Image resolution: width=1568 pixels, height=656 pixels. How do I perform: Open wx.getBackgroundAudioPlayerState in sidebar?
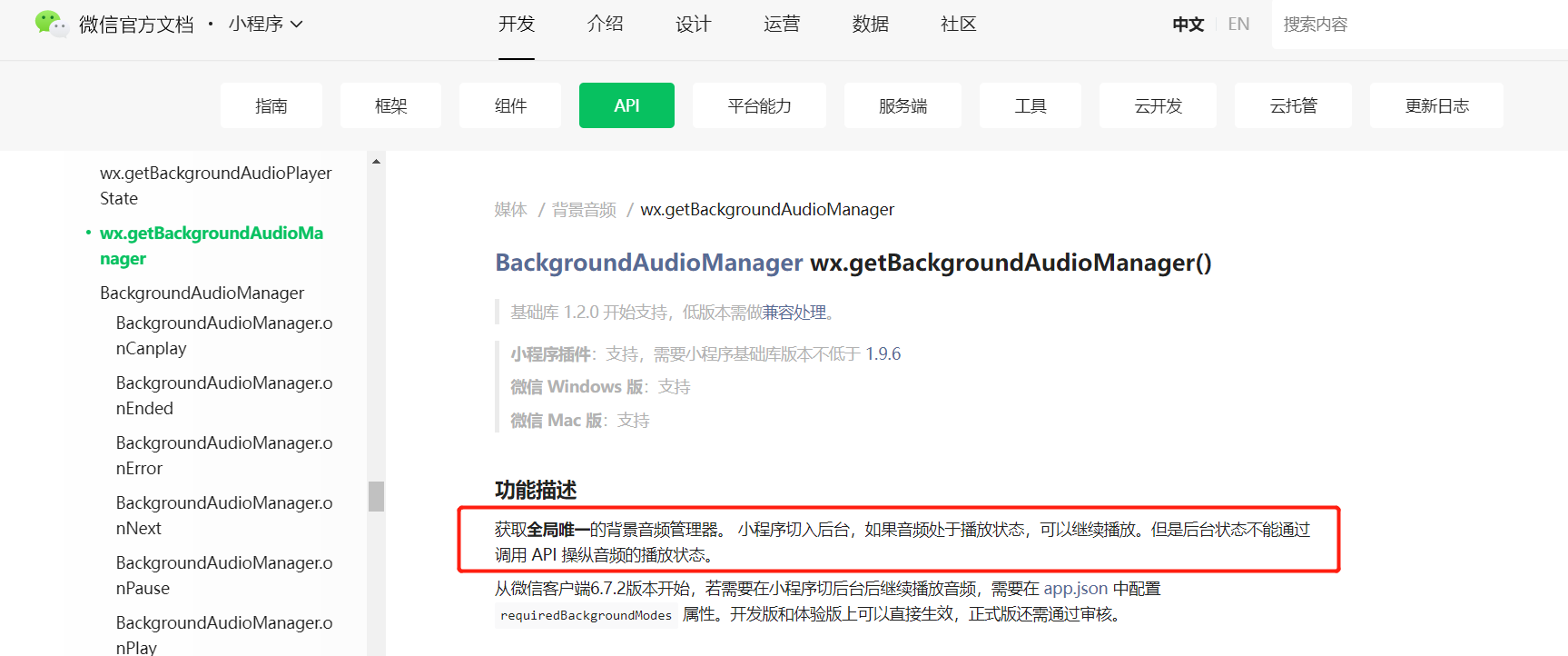216,185
